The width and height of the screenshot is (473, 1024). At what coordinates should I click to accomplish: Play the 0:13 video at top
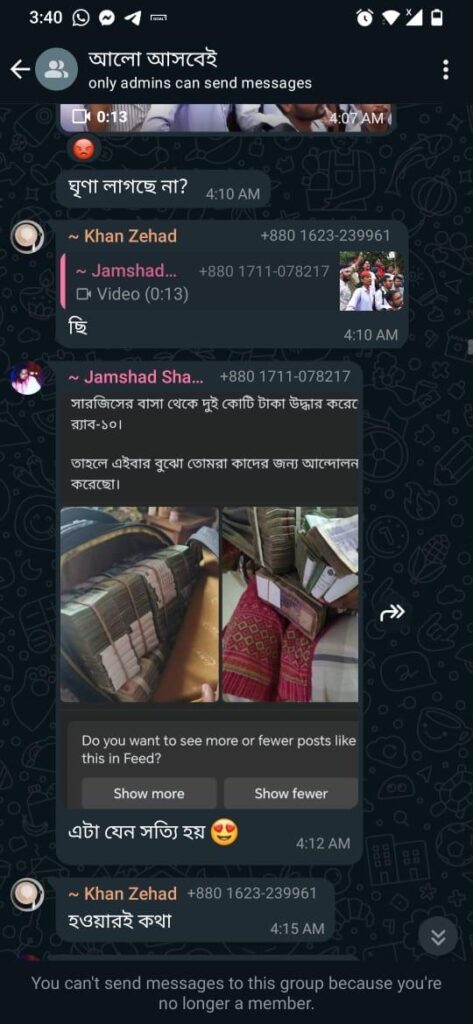[x=226, y=118]
